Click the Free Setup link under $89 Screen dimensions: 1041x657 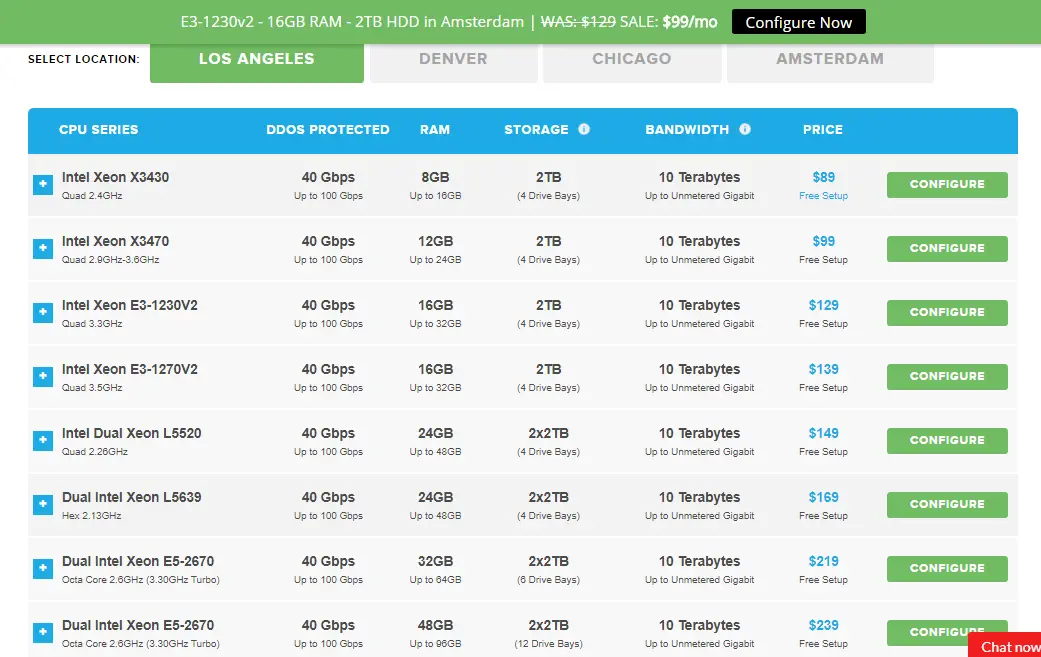tap(823, 196)
